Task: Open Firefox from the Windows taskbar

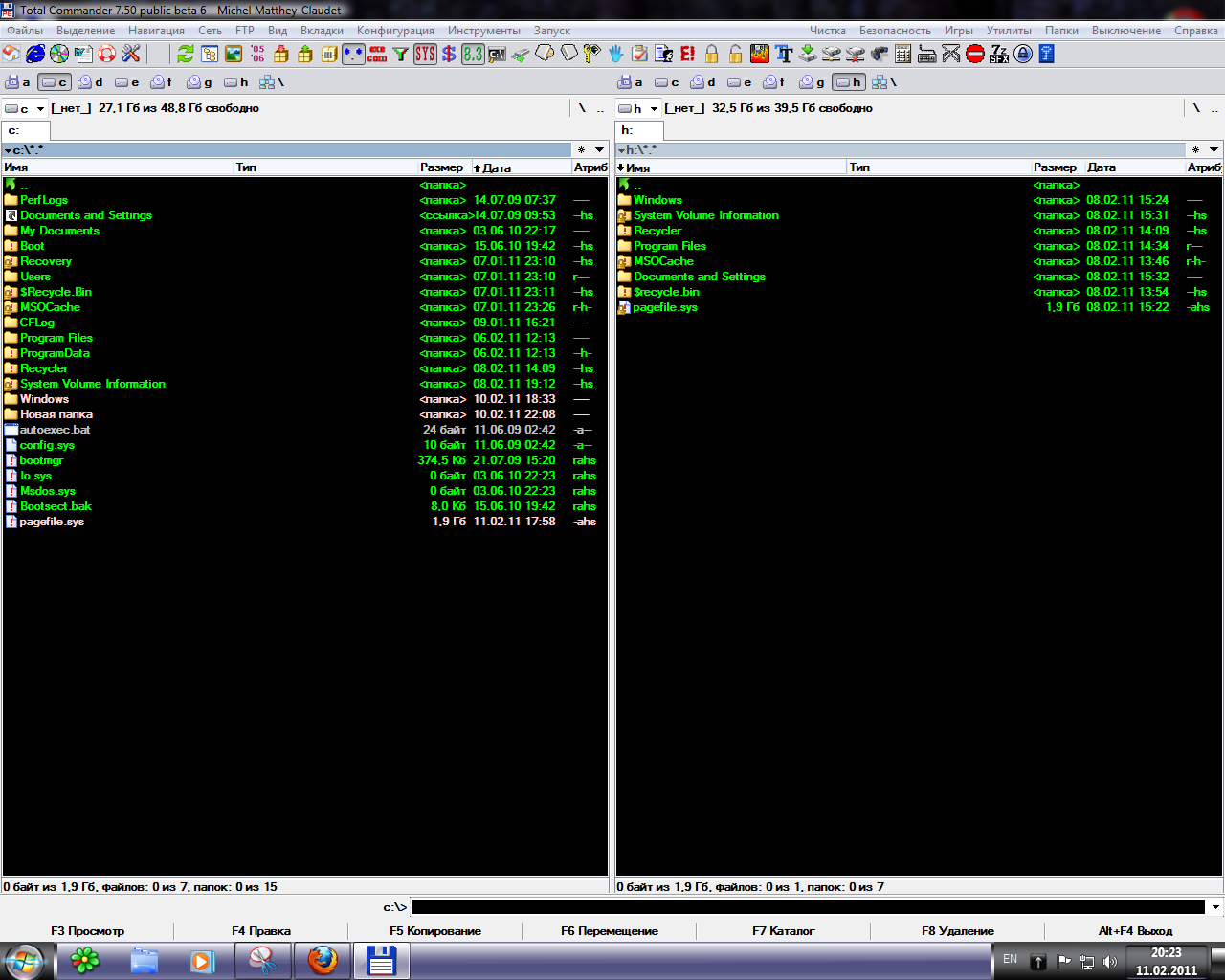Action: tap(323, 960)
